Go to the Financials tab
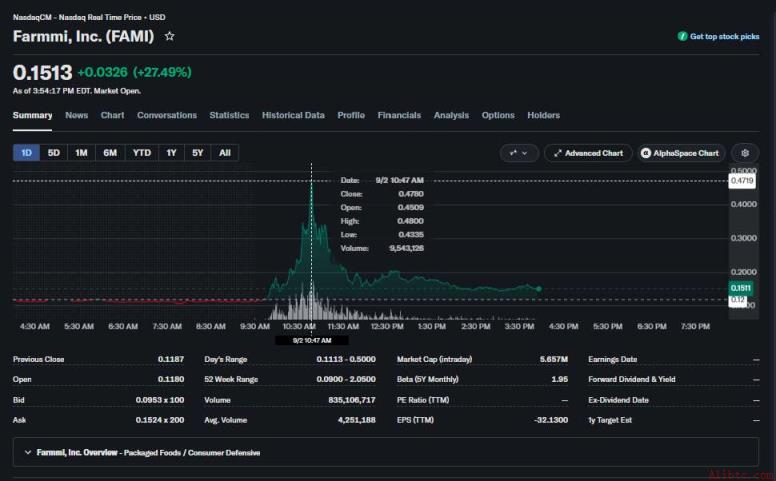The height and width of the screenshot is (481, 776). 399,115
